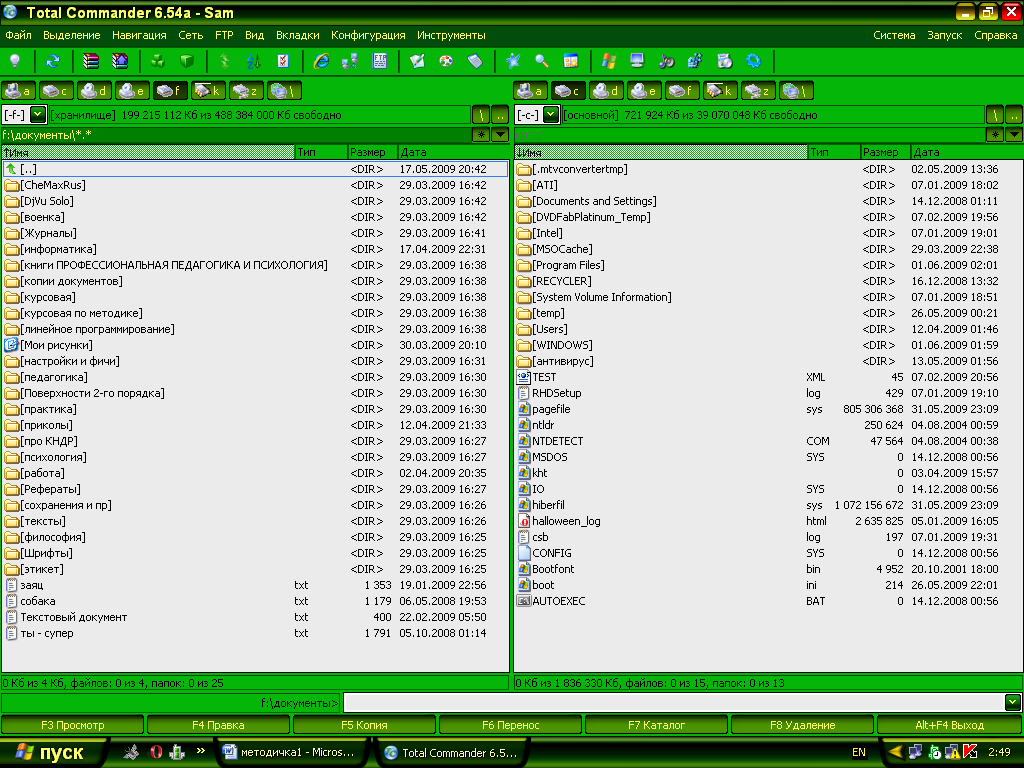Click the computer monitor toolbar icon

pyautogui.click(x=637, y=61)
